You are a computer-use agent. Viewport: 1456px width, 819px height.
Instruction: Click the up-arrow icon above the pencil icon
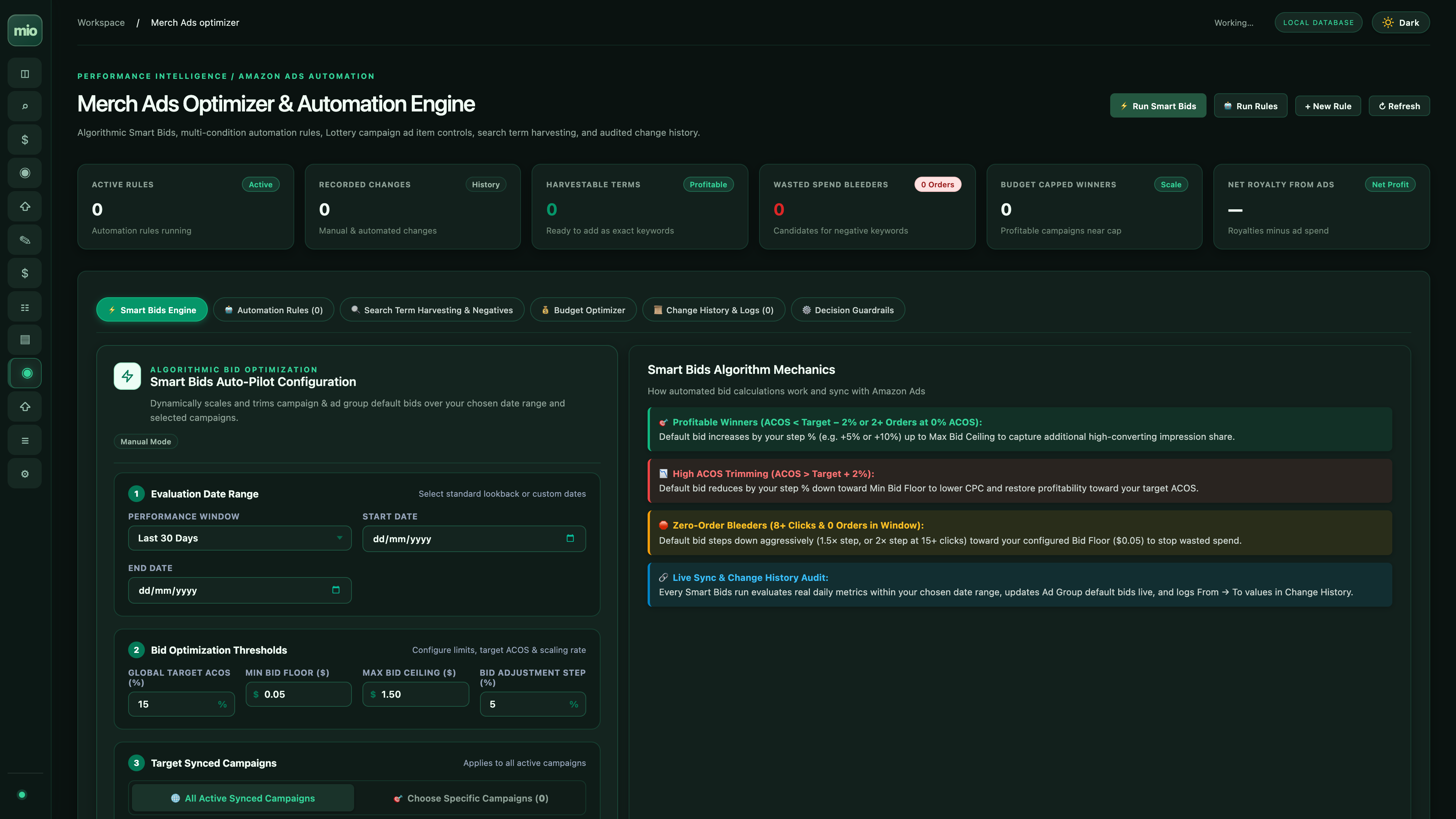coord(25,206)
